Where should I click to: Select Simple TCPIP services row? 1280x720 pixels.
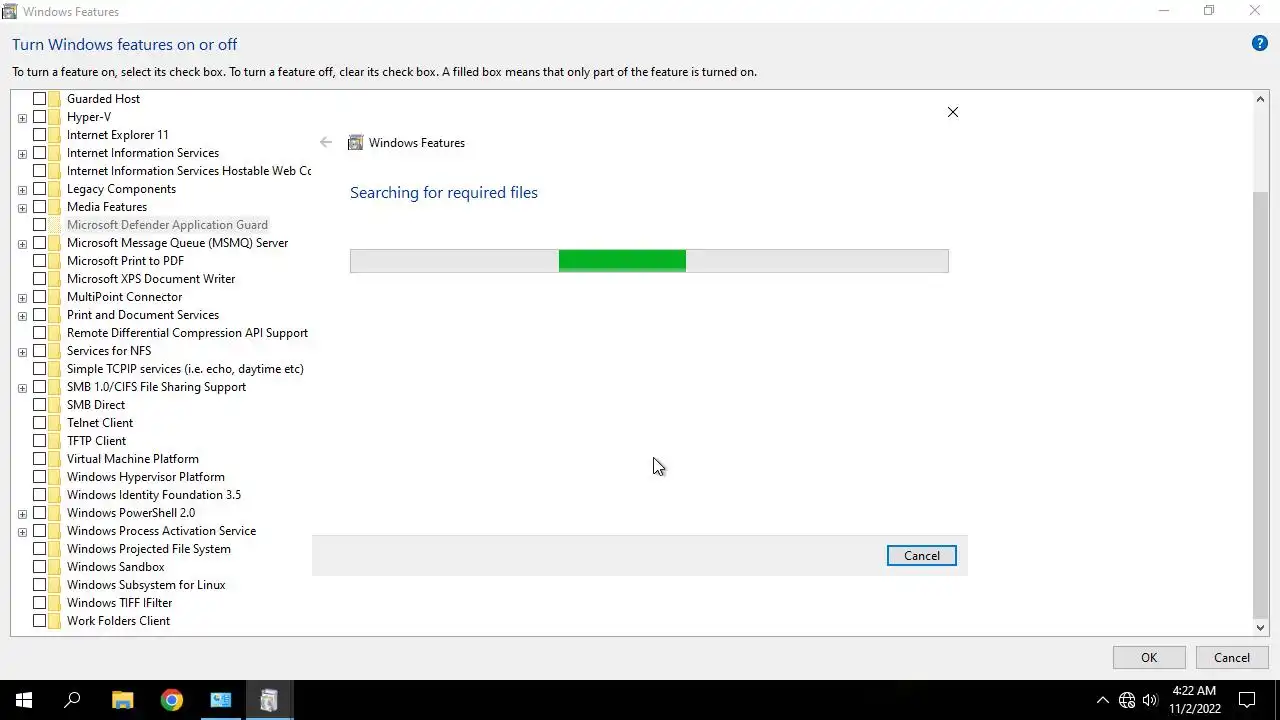point(185,369)
